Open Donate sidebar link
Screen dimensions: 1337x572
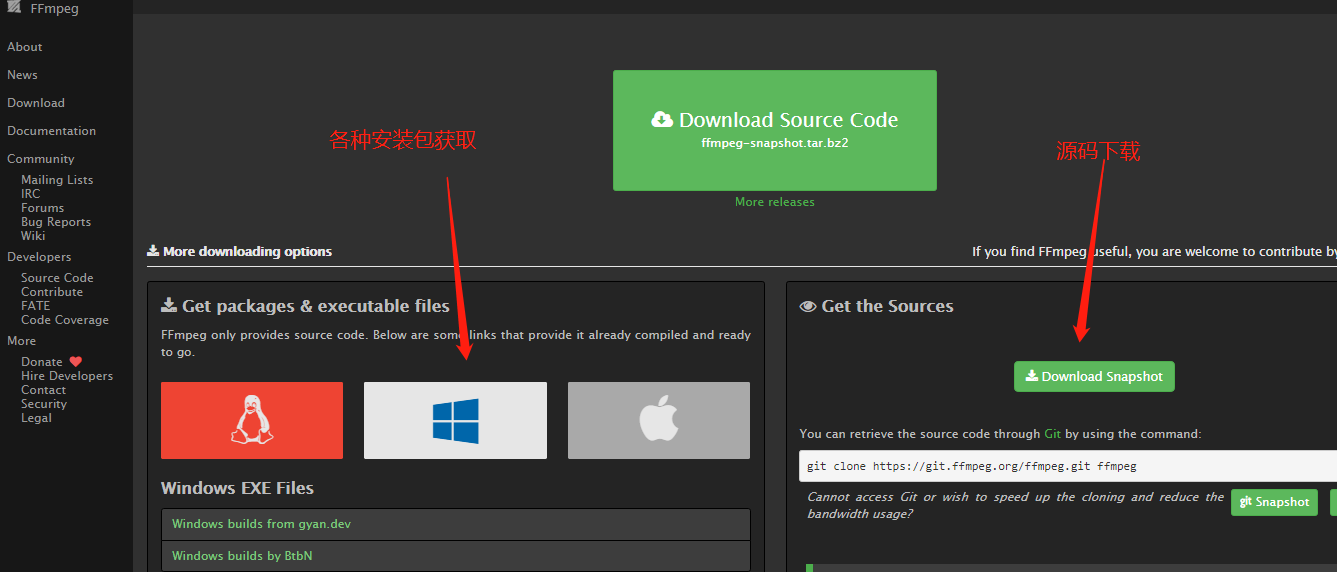coord(42,362)
